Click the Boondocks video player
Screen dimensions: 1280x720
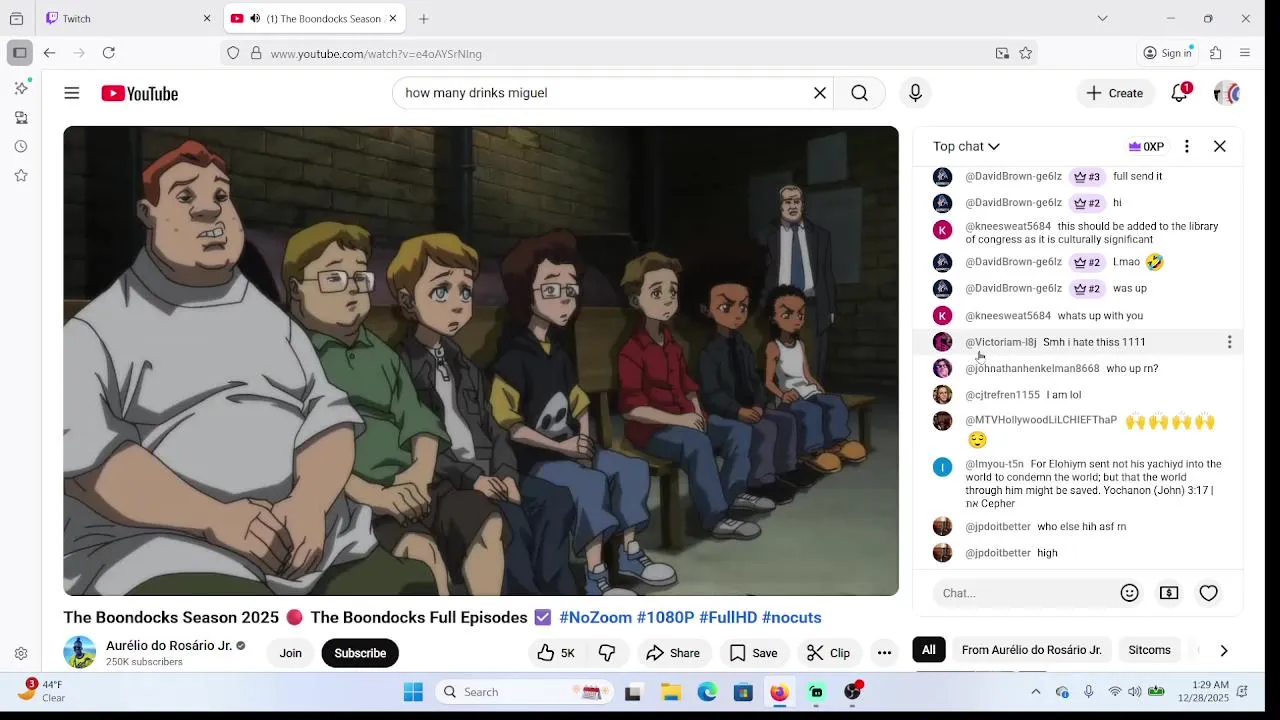coord(481,361)
